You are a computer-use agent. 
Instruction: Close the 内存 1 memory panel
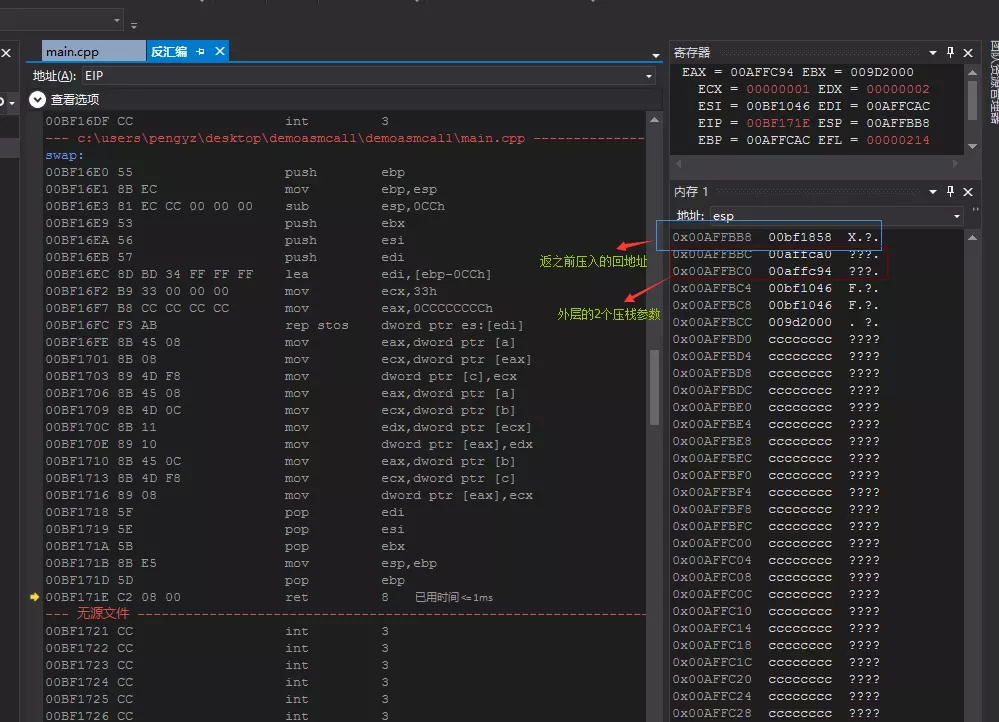tap(968, 191)
